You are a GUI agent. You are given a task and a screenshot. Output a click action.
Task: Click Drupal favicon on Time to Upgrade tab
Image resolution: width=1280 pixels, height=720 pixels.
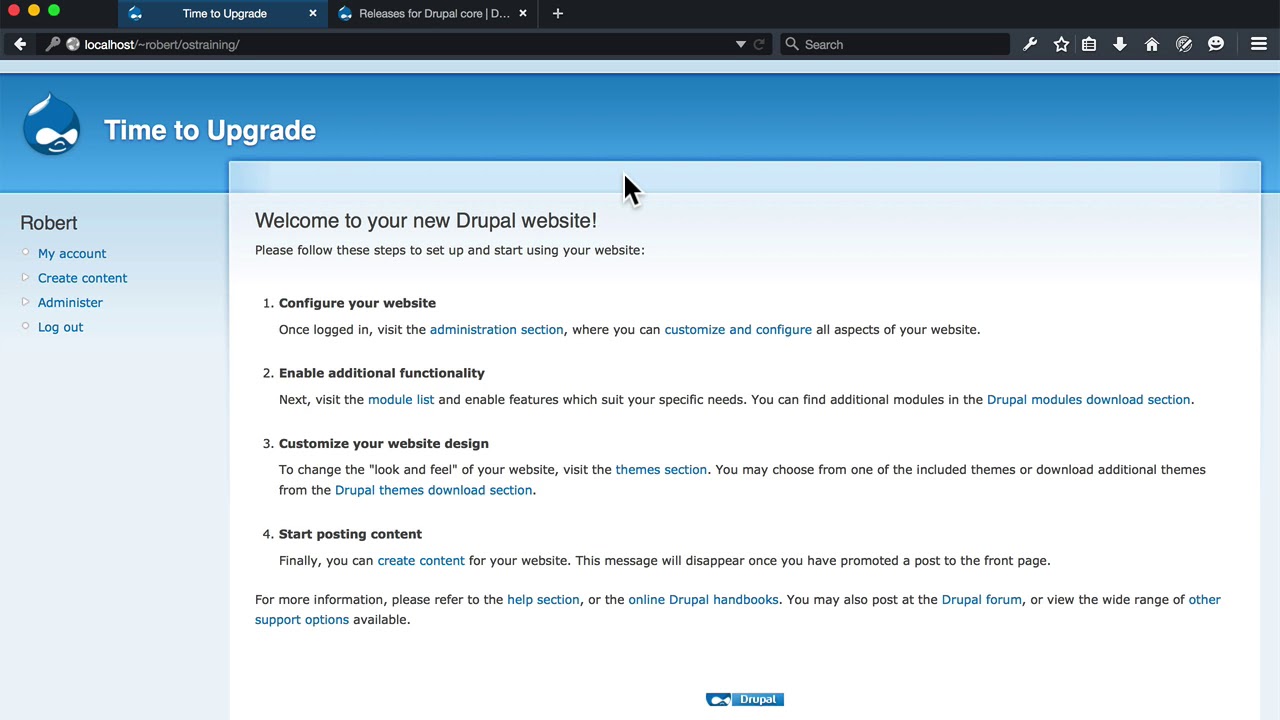click(x=136, y=13)
